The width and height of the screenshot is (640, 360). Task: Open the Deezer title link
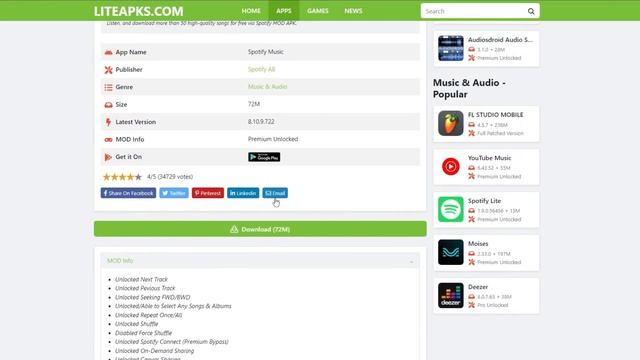click(x=478, y=287)
